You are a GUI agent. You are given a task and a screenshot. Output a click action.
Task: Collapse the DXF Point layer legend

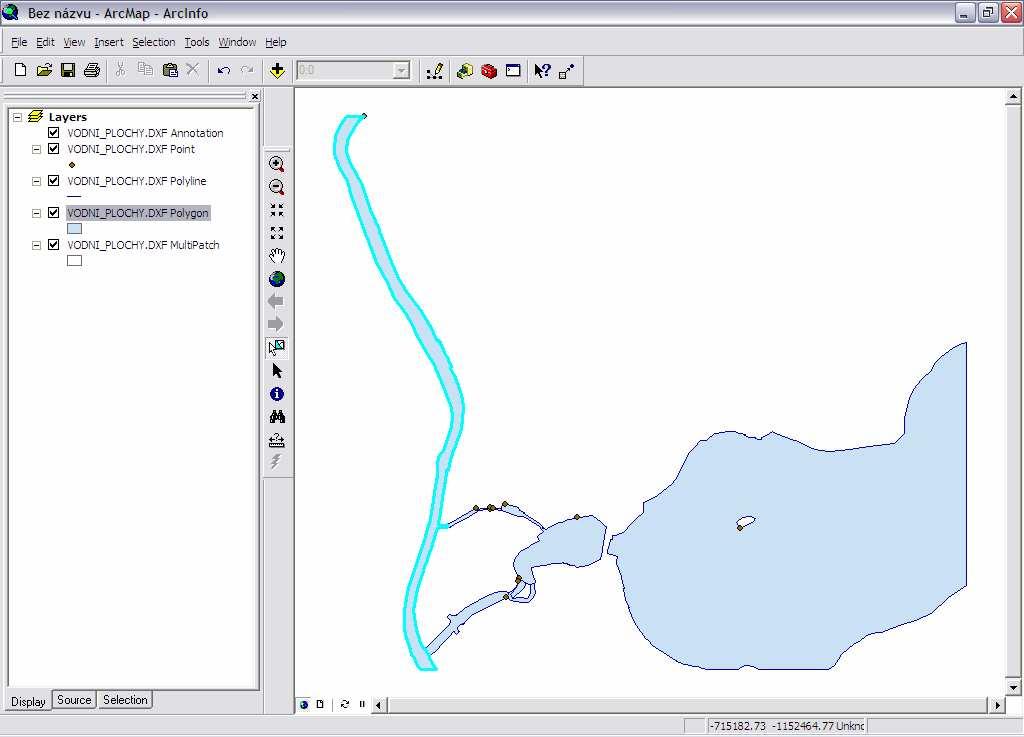coord(37,149)
